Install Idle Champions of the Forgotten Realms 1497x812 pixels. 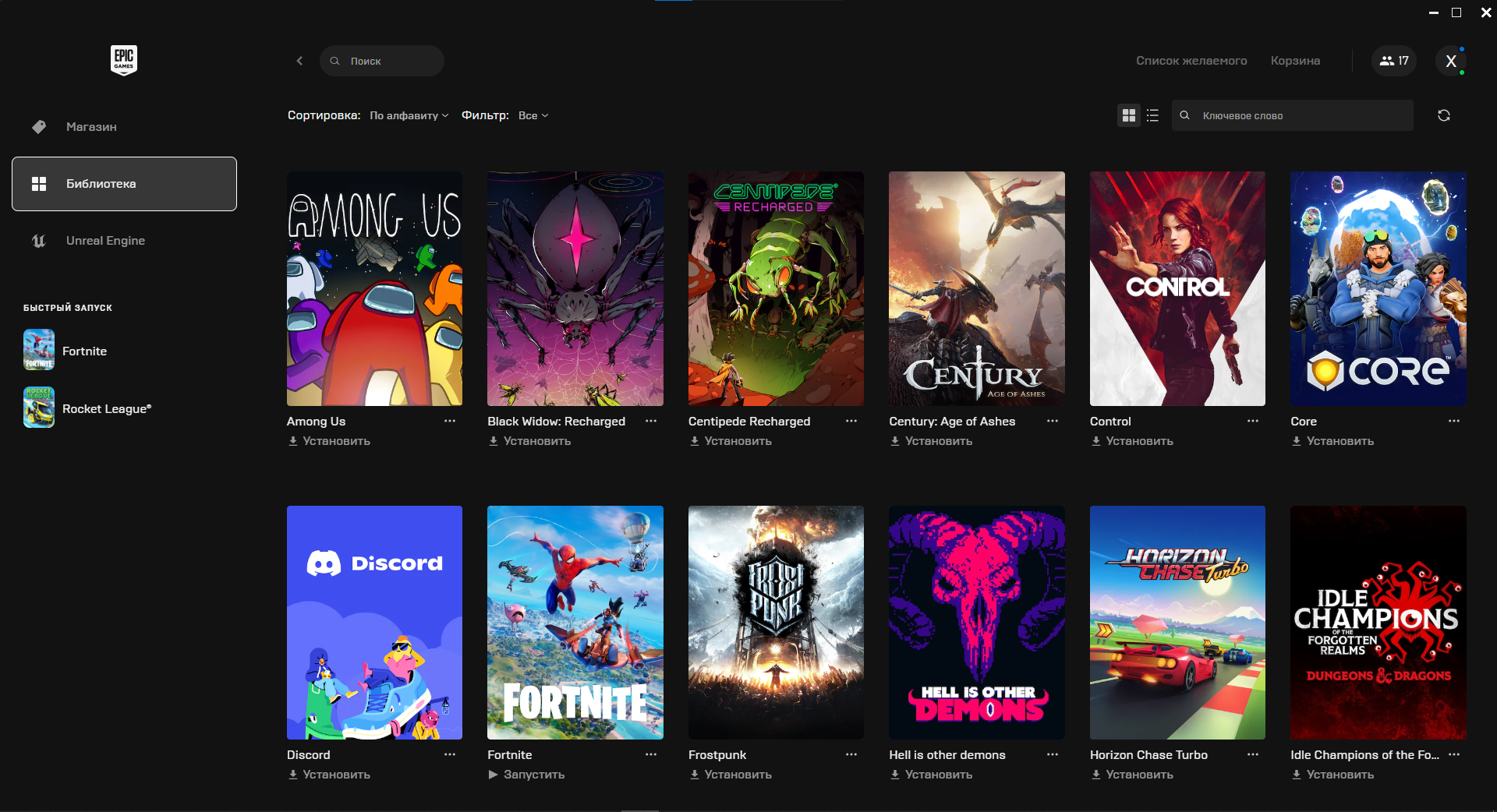click(x=1332, y=775)
